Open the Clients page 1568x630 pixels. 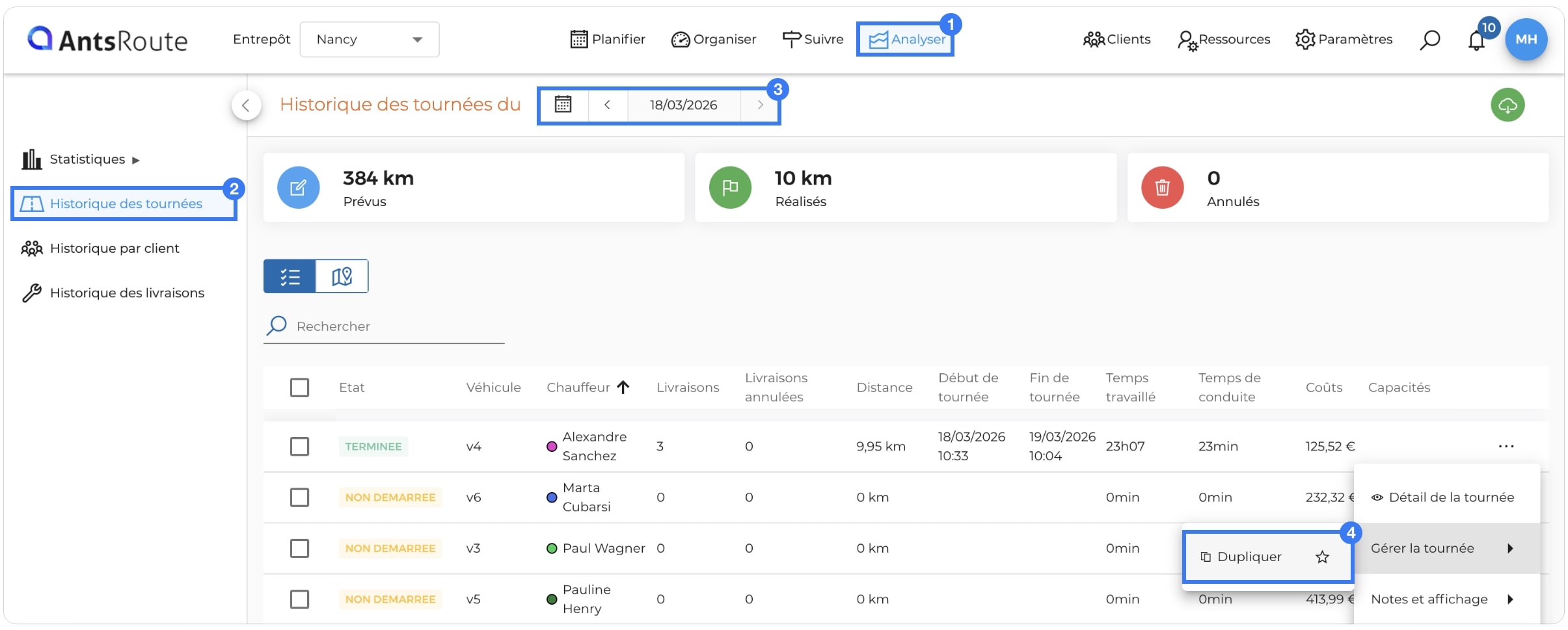pyautogui.click(x=1116, y=39)
